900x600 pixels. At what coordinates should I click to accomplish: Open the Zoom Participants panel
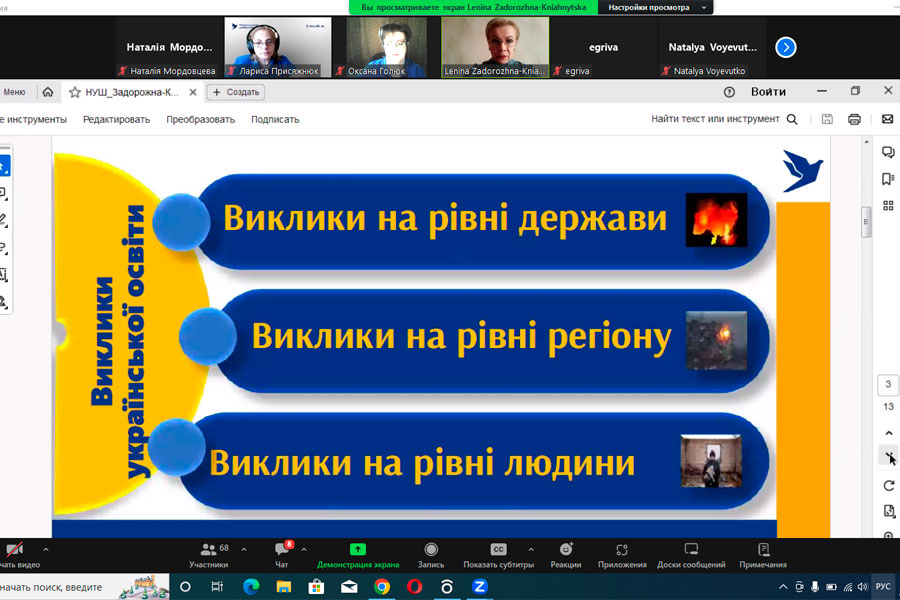click(x=208, y=551)
